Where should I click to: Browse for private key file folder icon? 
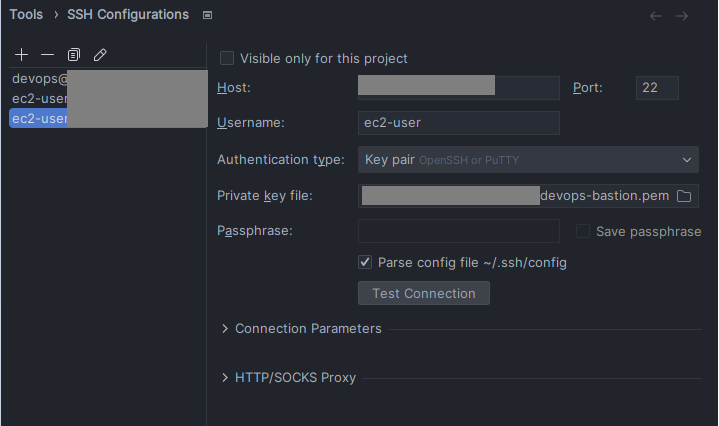tap(684, 196)
